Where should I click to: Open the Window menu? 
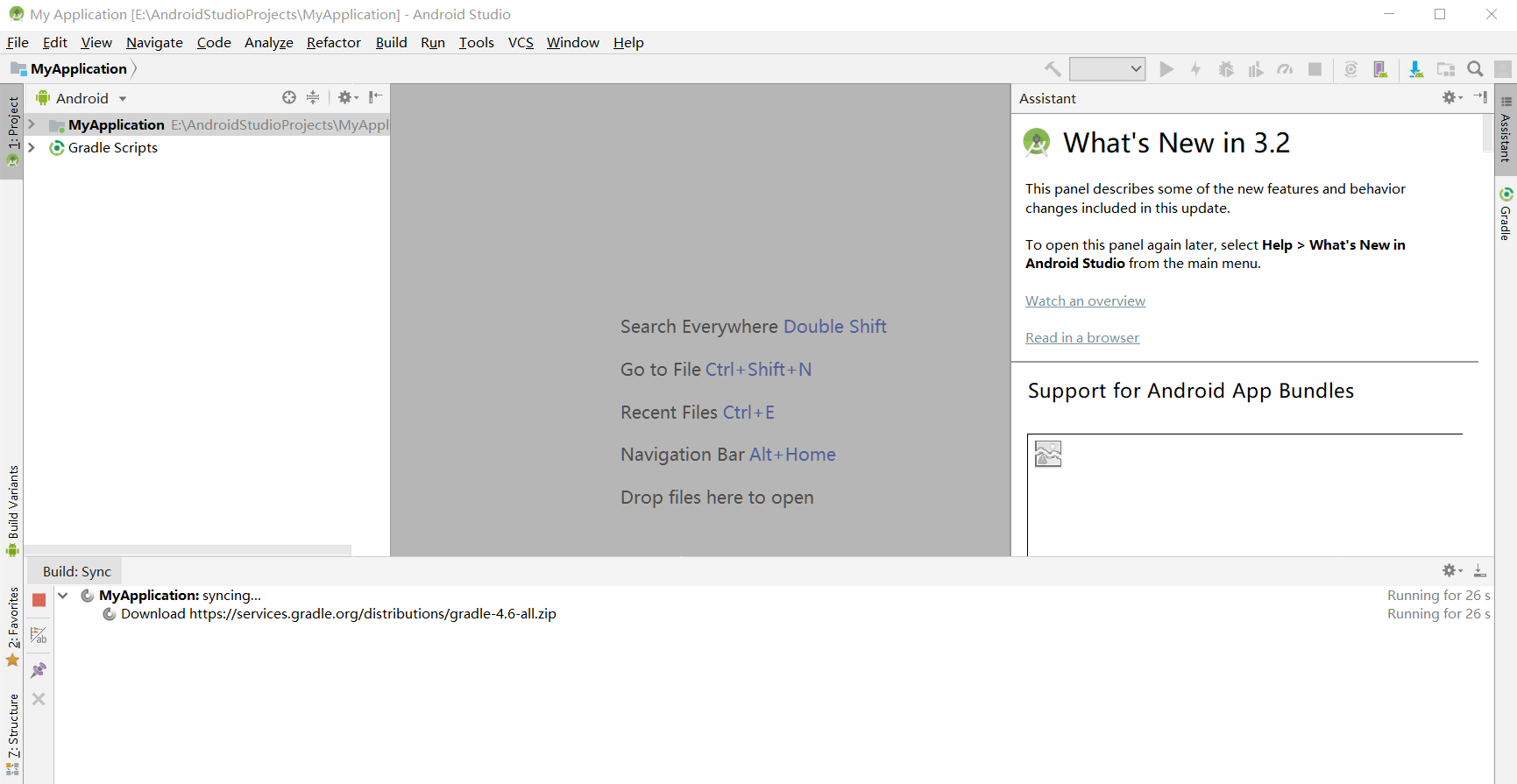(573, 42)
